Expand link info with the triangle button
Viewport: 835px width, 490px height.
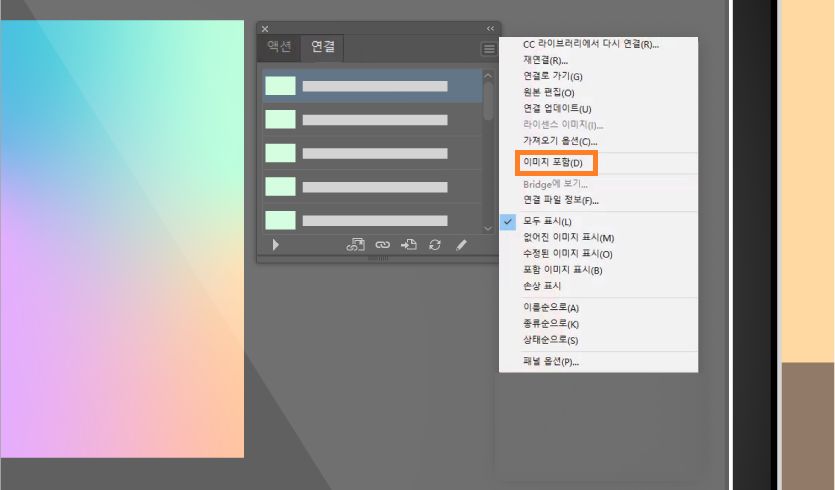[x=275, y=245]
